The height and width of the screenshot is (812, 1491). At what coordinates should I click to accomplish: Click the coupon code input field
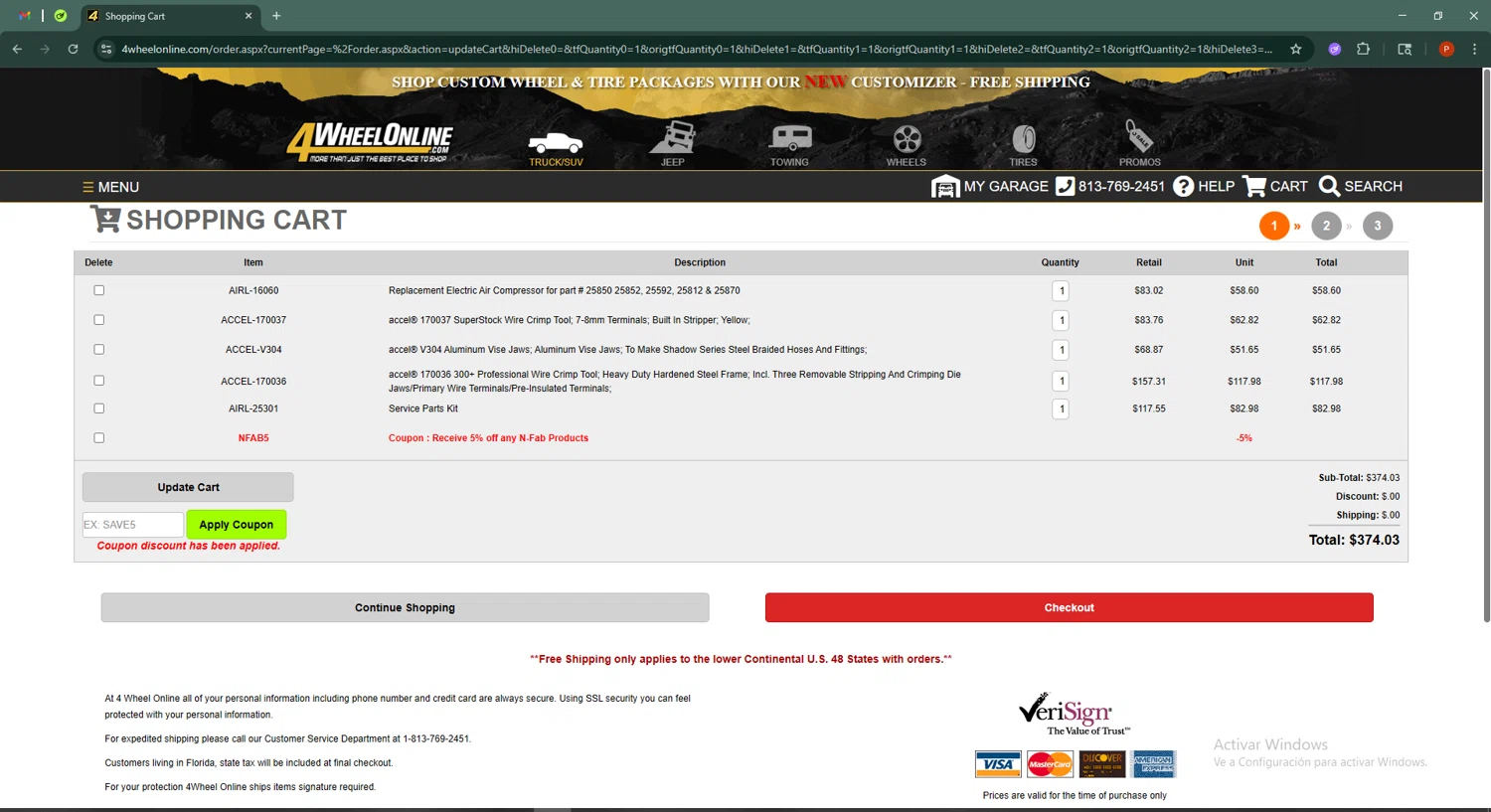tap(132, 525)
